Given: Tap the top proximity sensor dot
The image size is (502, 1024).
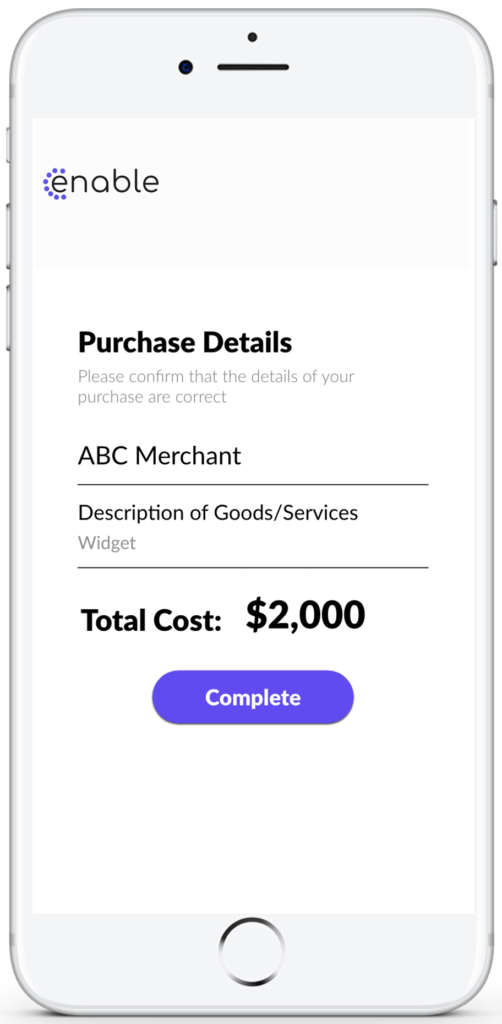Looking at the screenshot, I should pyautogui.click(x=253, y=37).
